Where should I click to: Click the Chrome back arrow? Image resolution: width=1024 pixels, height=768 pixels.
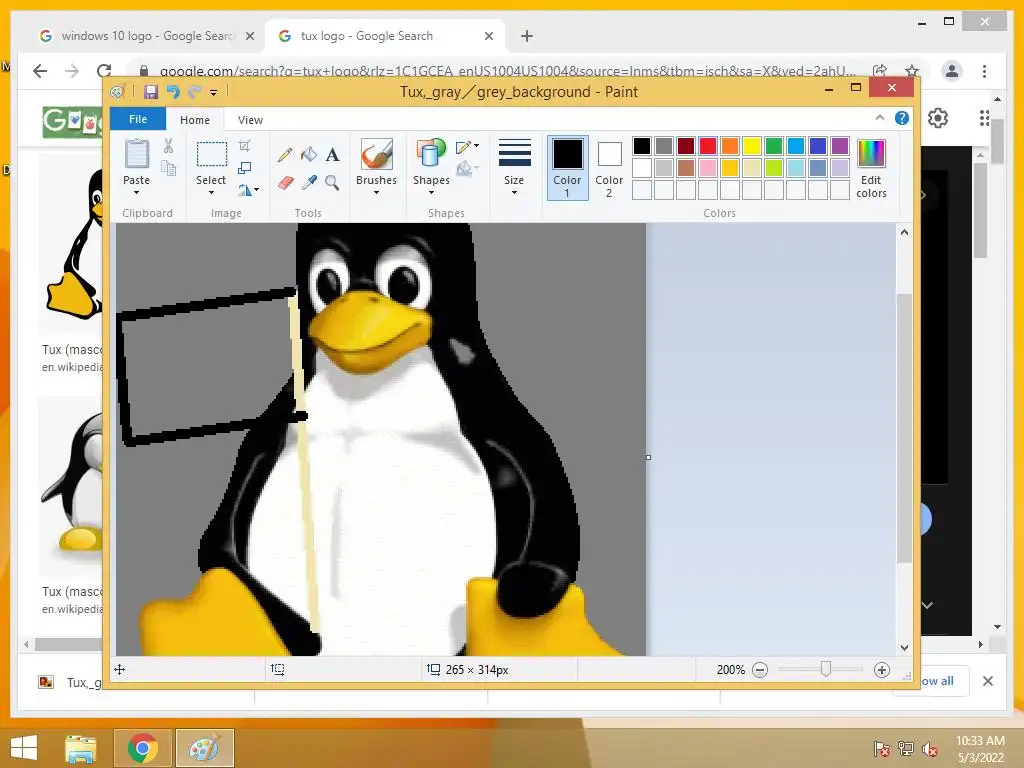[x=40, y=71]
